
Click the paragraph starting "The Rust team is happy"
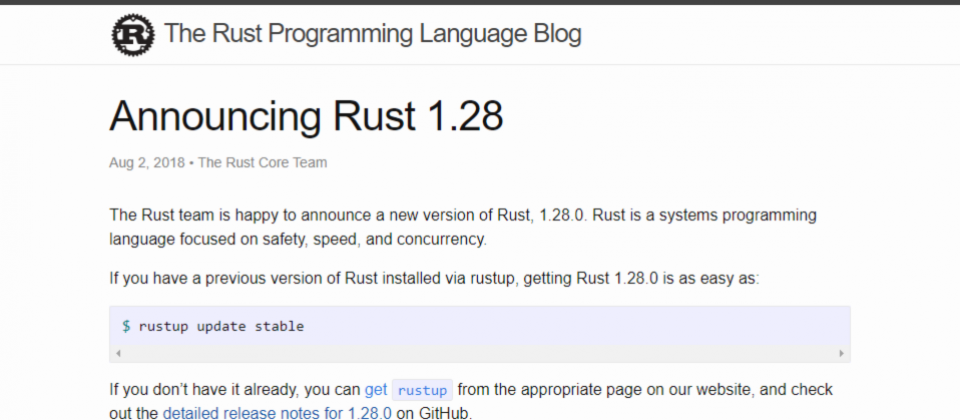click(x=463, y=227)
